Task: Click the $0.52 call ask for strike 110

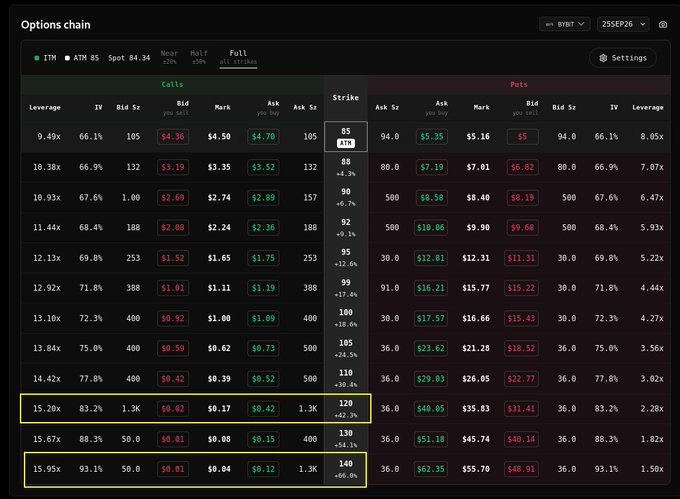Action: tap(263, 379)
